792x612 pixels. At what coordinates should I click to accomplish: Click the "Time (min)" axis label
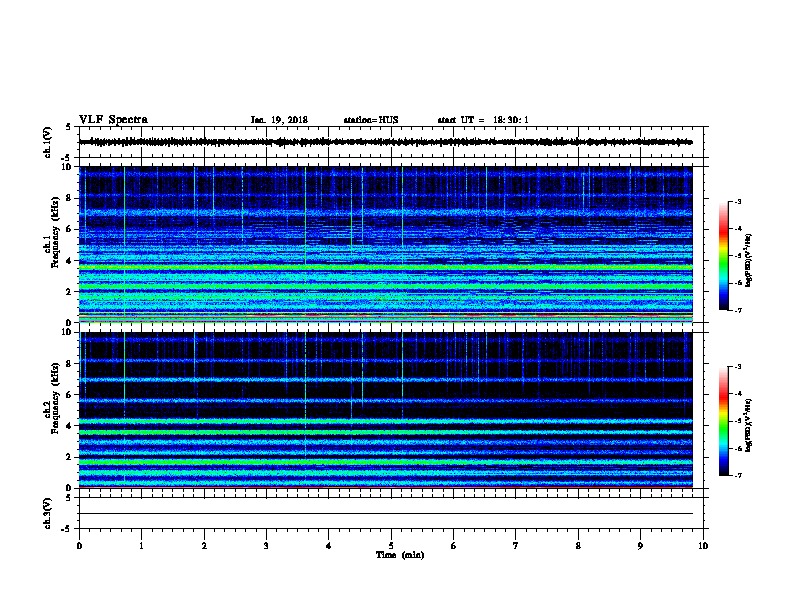[400, 555]
